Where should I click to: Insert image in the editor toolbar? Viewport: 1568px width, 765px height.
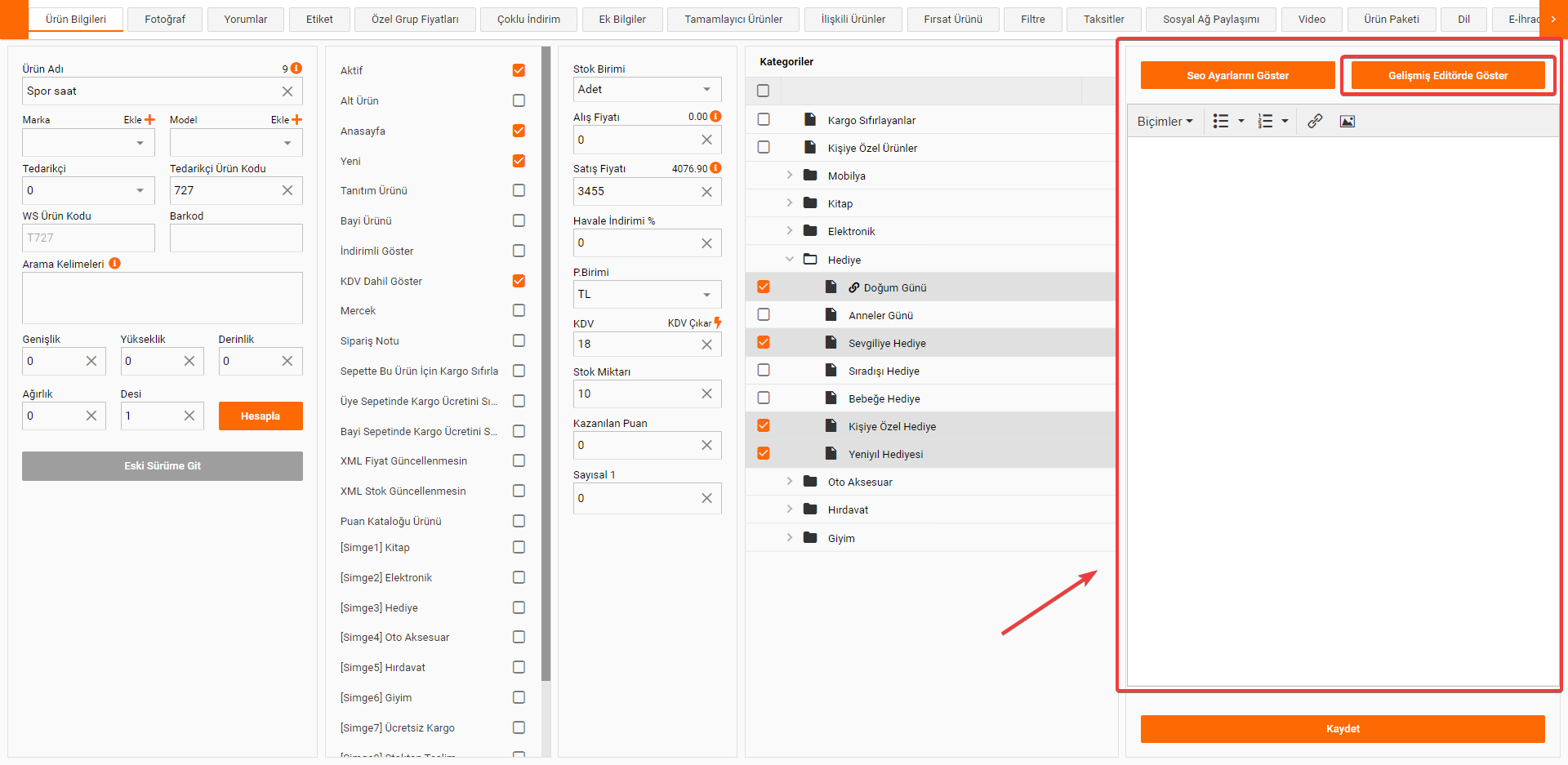pyautogui.click(x=1347, y=121)
